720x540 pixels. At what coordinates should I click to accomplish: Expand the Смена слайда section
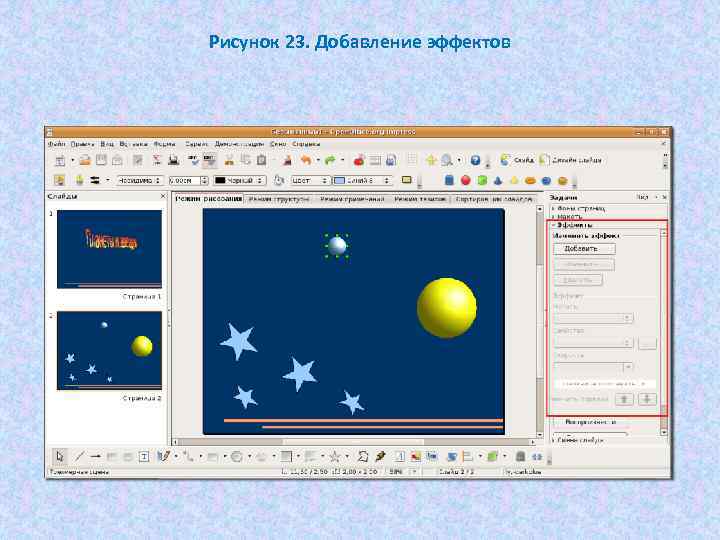tap(578, 440)
